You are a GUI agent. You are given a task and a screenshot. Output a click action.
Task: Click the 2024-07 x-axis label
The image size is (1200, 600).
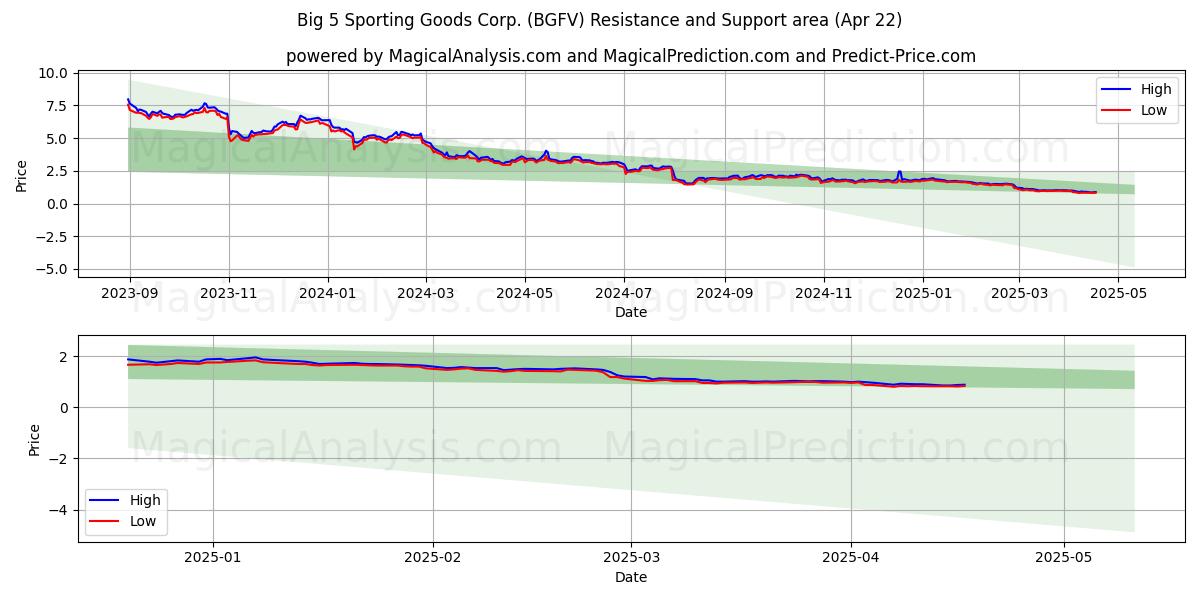(624, 295)
